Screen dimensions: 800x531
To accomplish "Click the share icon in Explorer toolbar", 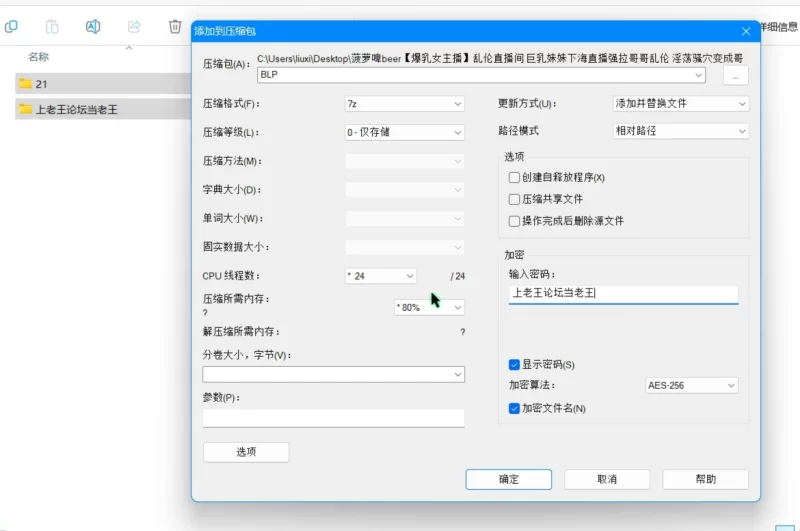I will tap(134, 26).
